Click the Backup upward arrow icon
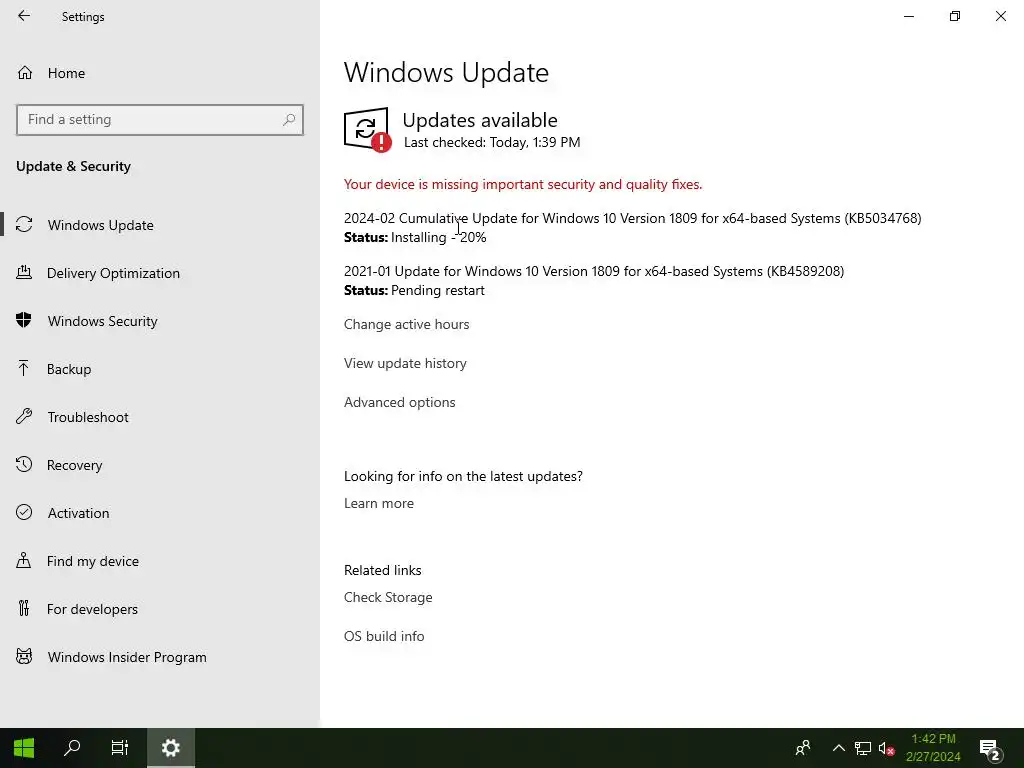The height and width of the screenshot is (768, 1024). pos(24,368)
